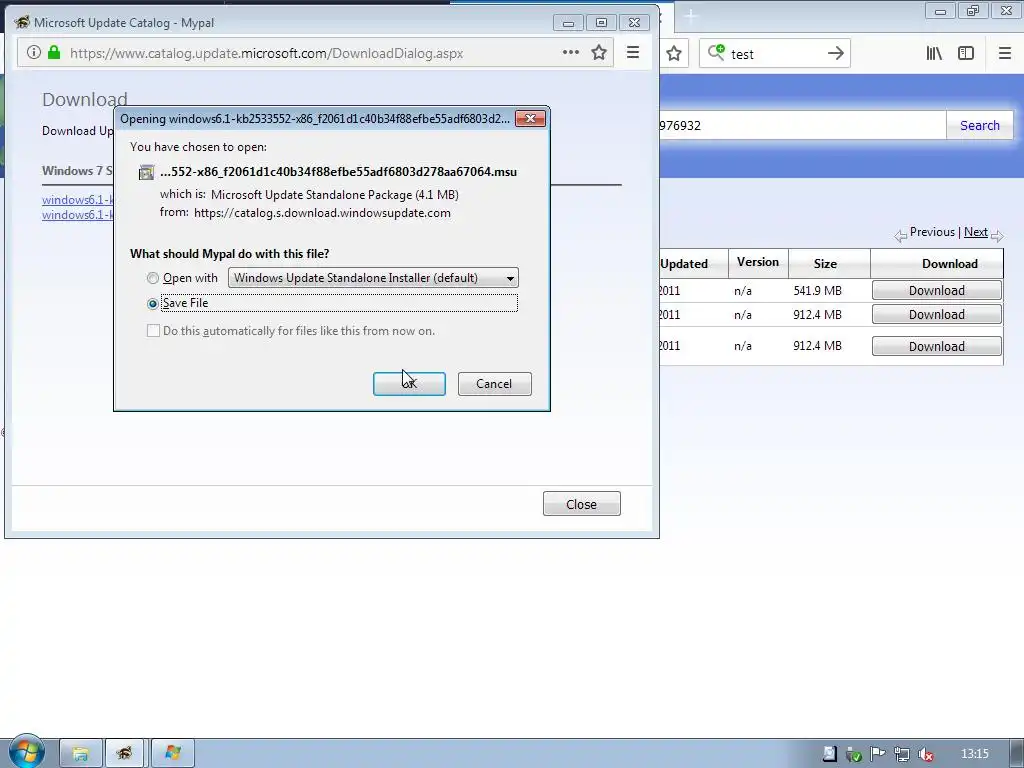Click OK in the file opening dialog
The width and height of the screenshot is (1024, 768).
point(409,383)
